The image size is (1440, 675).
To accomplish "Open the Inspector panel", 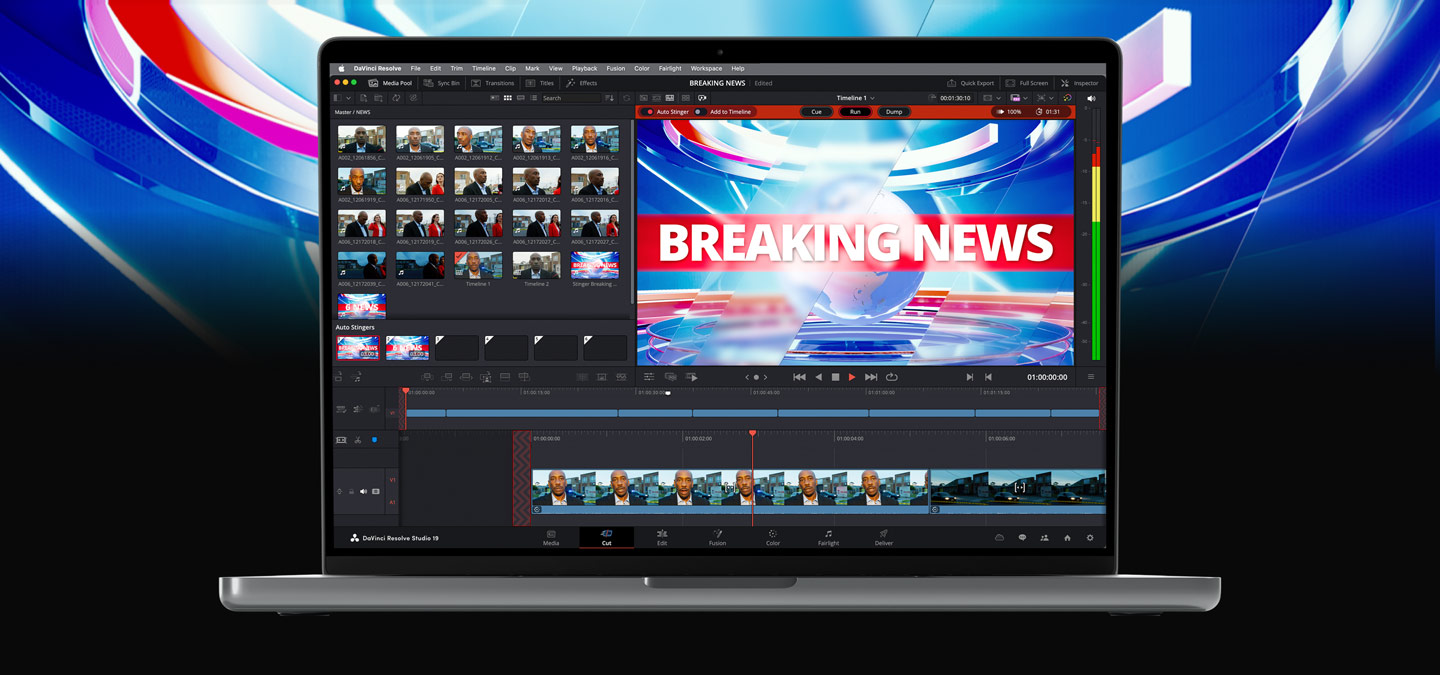I will 1081,83.
